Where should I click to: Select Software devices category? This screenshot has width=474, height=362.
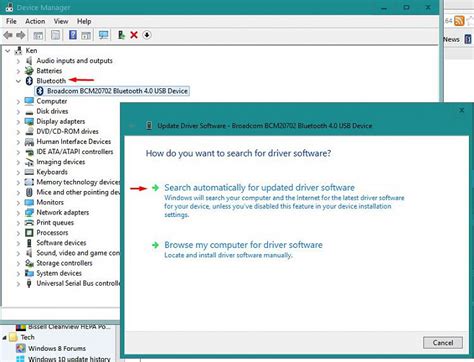61,243
